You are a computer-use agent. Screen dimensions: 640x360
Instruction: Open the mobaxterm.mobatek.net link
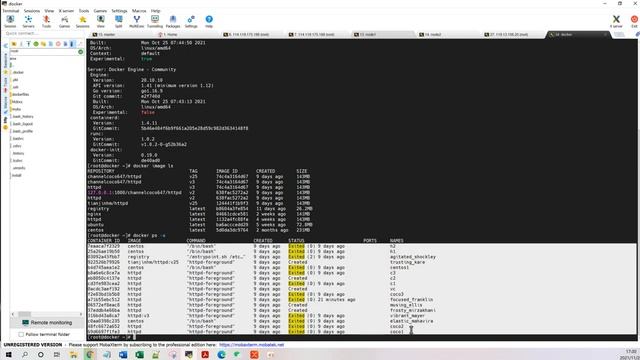coord(251,345)
